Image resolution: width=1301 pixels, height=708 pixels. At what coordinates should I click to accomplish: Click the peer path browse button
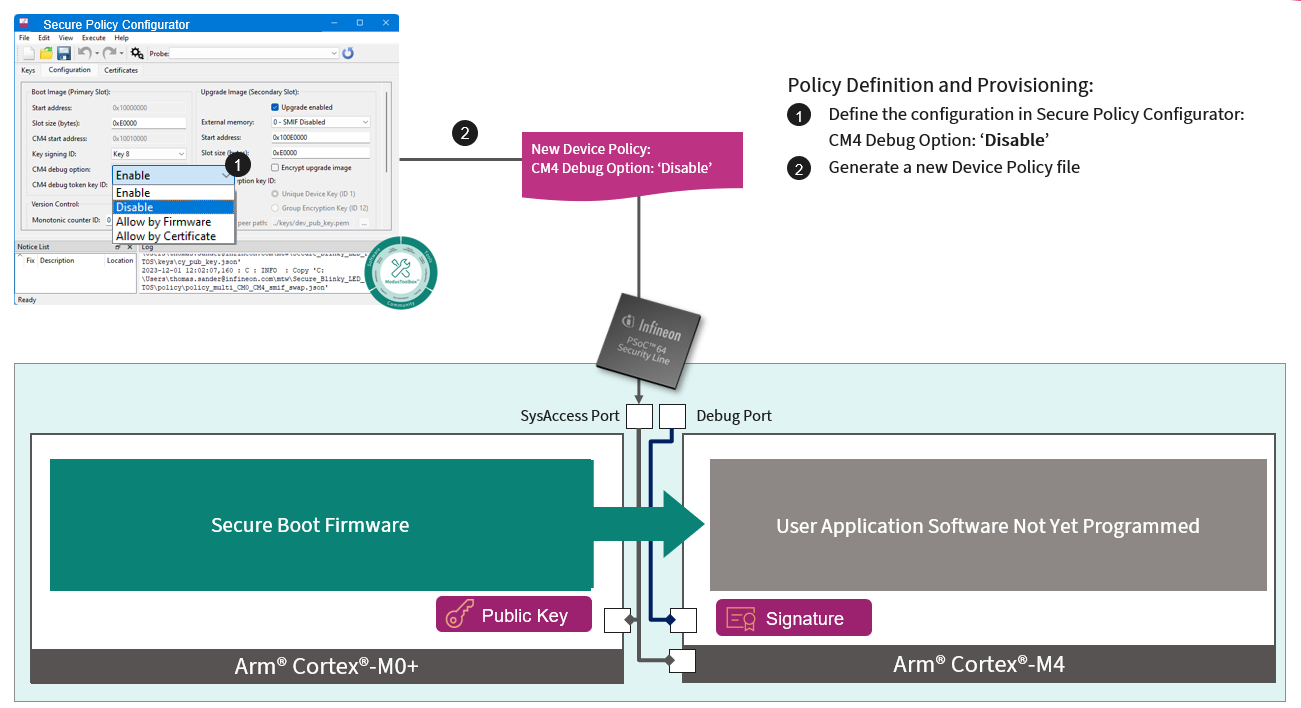[364, 223]
